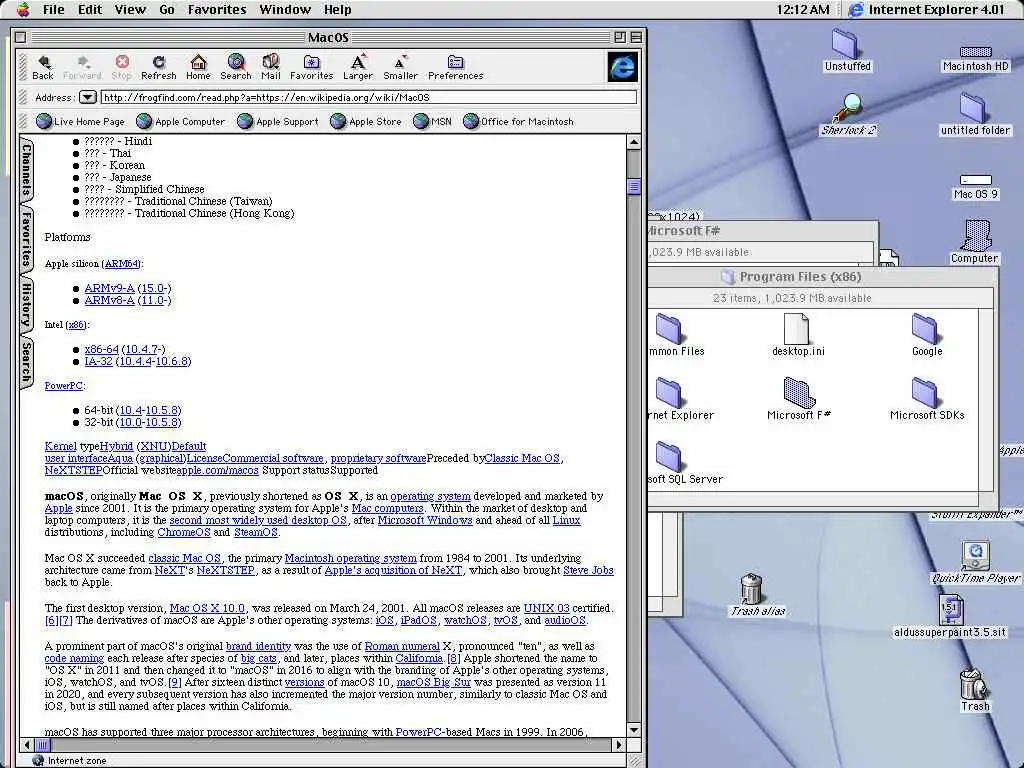Open the MSN bookmark
Screen dimensions: 1024x768
tap(432, 121)
